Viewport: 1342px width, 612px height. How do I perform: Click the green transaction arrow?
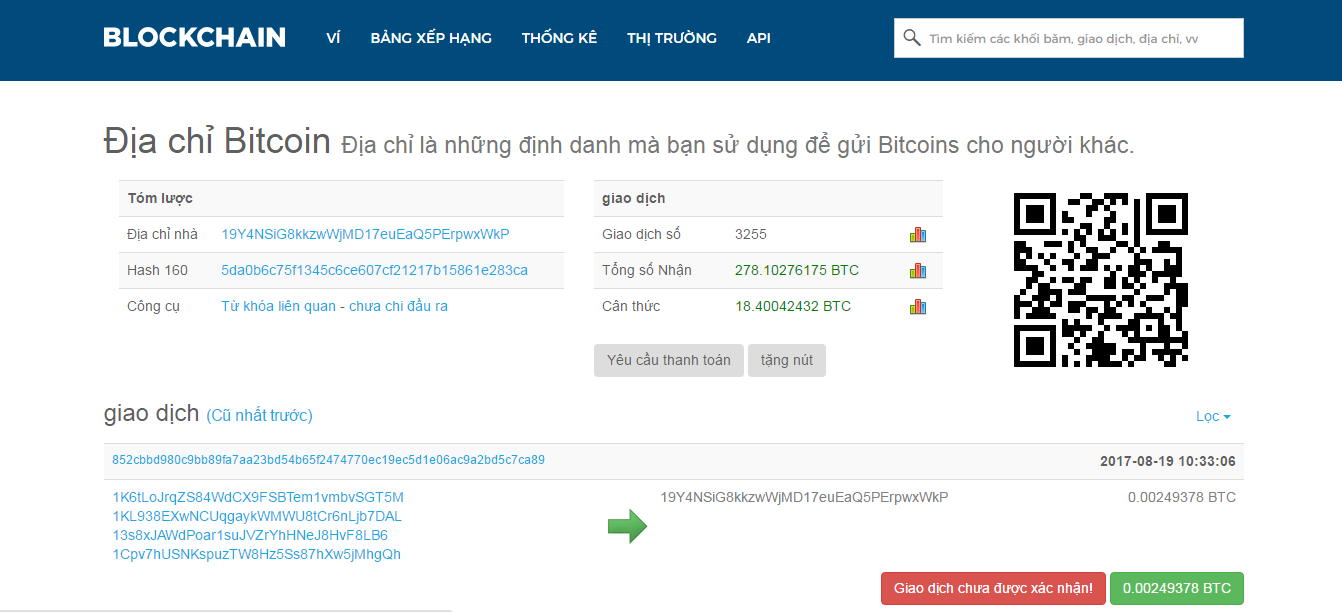(627, 526)
